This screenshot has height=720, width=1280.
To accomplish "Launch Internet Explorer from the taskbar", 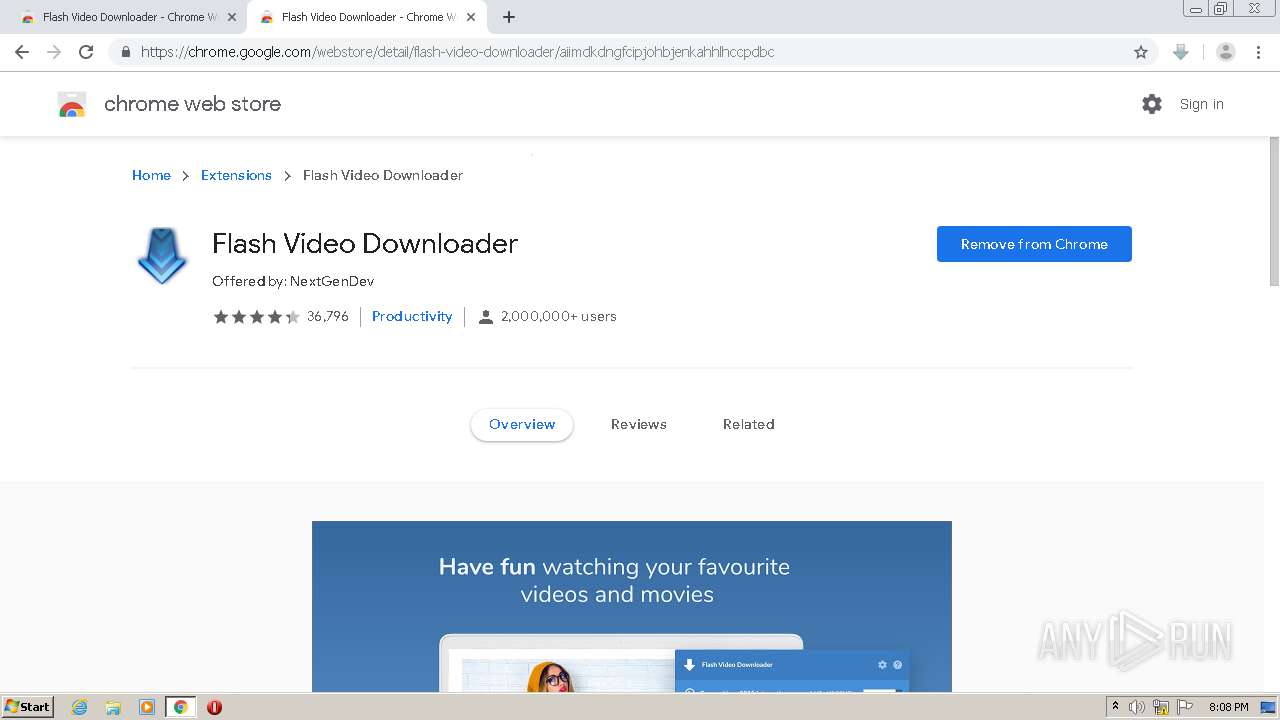I will (x=79, y=707).
